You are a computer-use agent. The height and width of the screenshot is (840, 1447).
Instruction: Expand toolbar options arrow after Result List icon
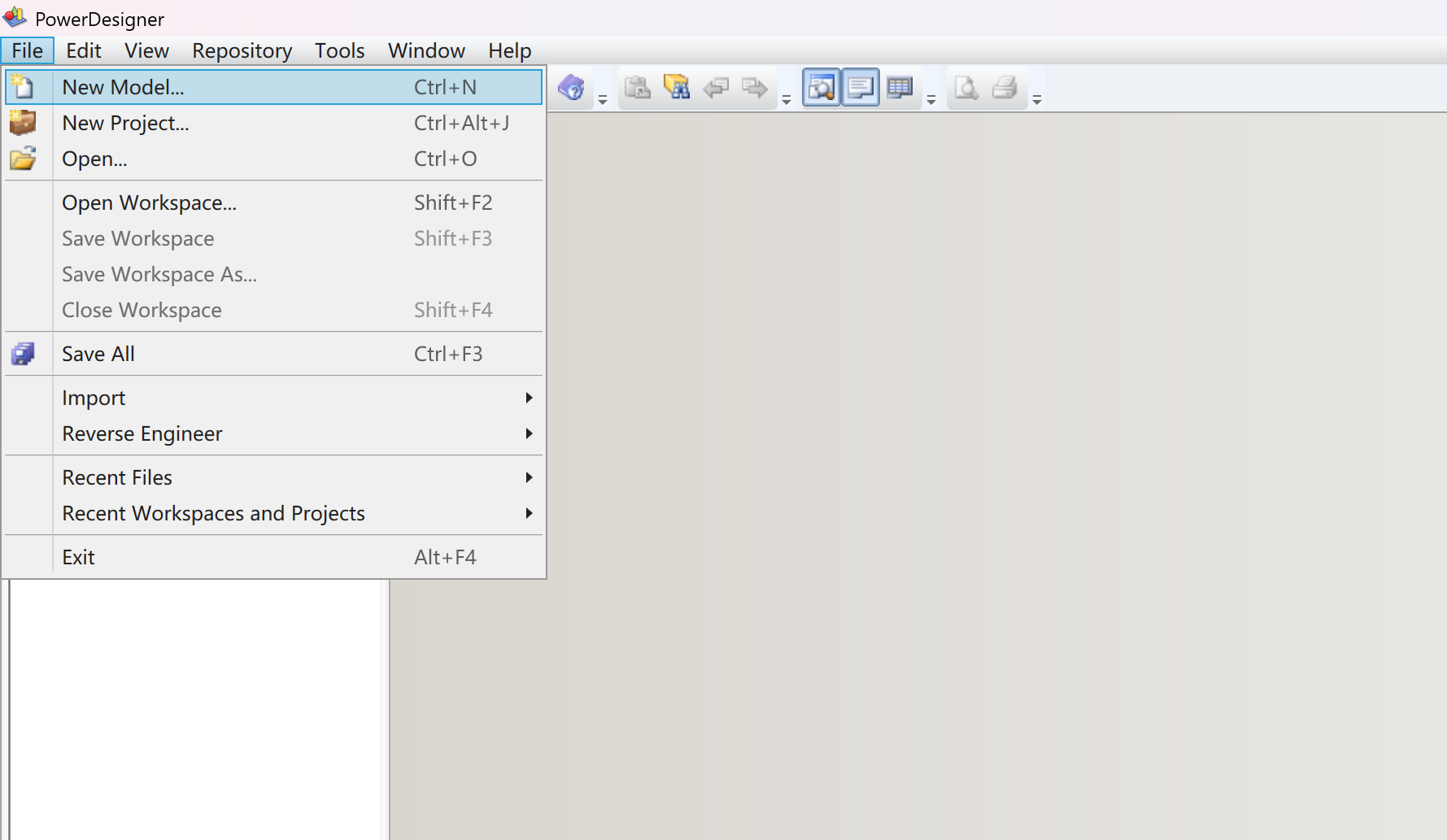(931, 99)
